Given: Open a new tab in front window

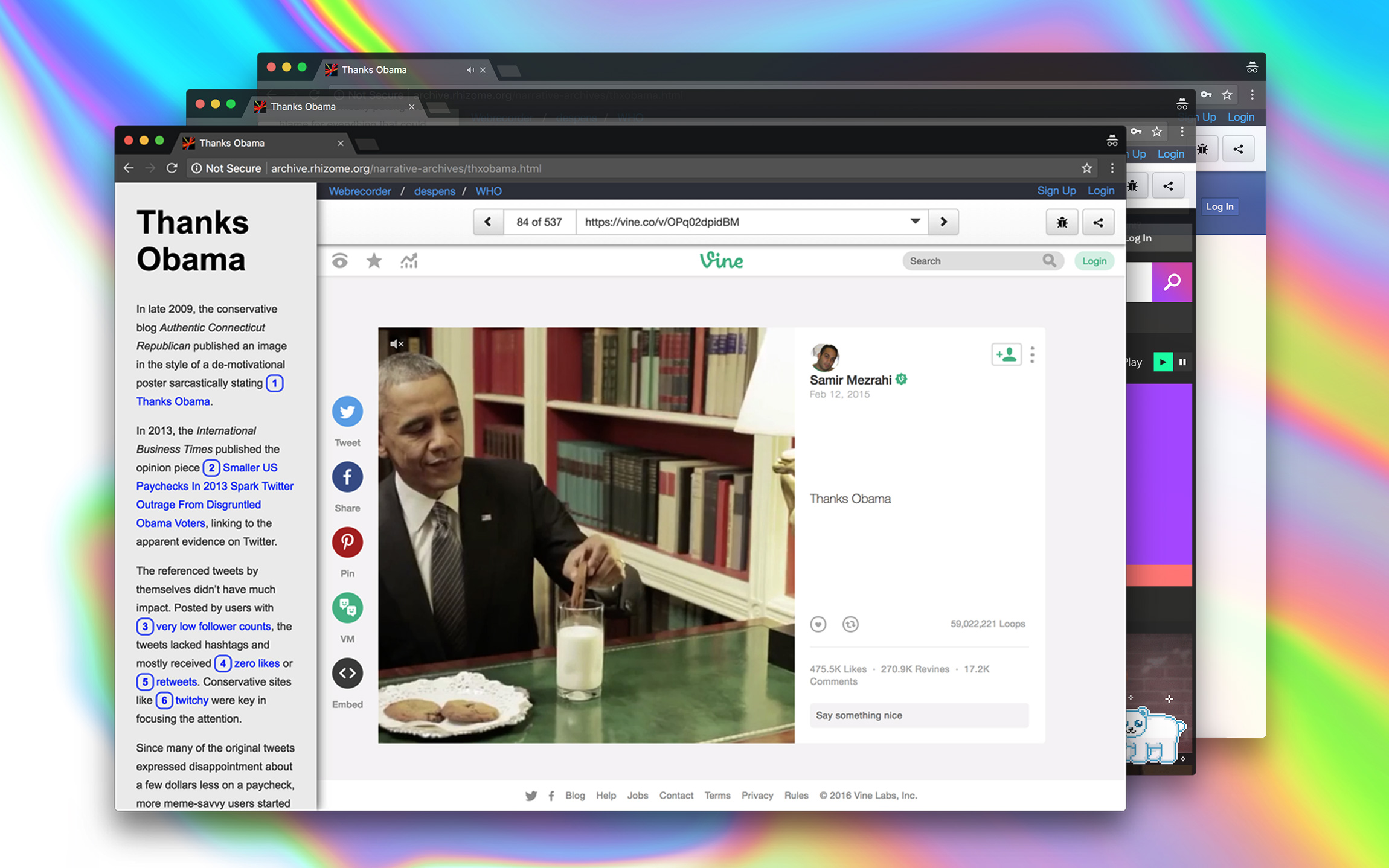Looking at the screenshot, I should click(367, 144).
